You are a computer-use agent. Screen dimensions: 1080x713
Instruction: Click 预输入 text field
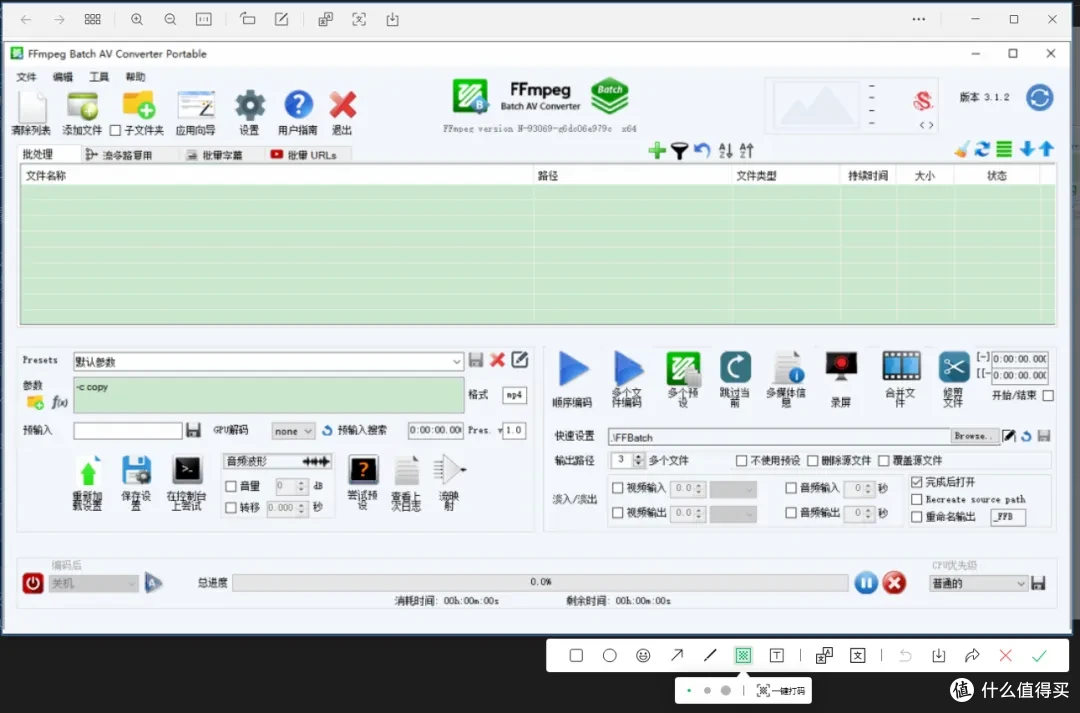(128, 431)
